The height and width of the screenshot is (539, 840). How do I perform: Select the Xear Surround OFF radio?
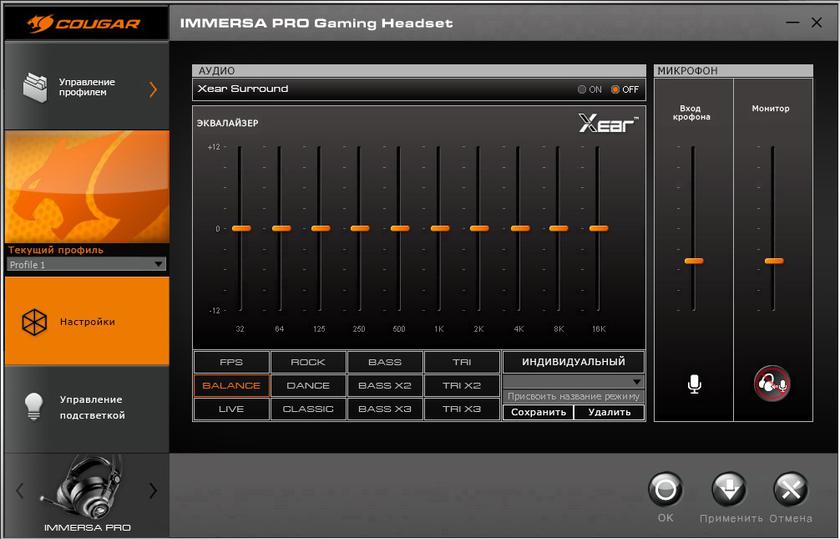coord(616,89)
